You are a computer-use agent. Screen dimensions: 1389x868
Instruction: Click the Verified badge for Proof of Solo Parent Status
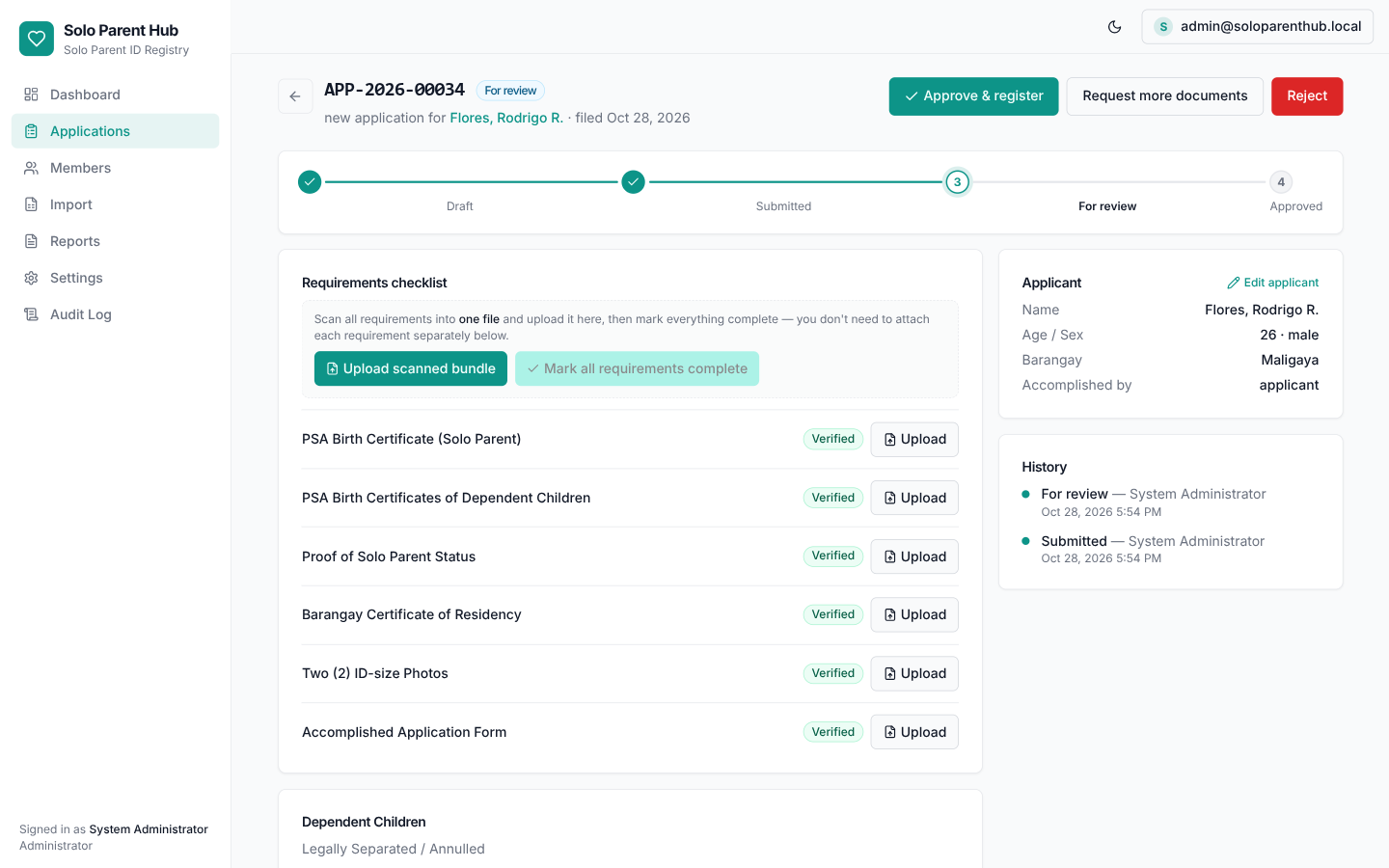click(x=833, y=556)
